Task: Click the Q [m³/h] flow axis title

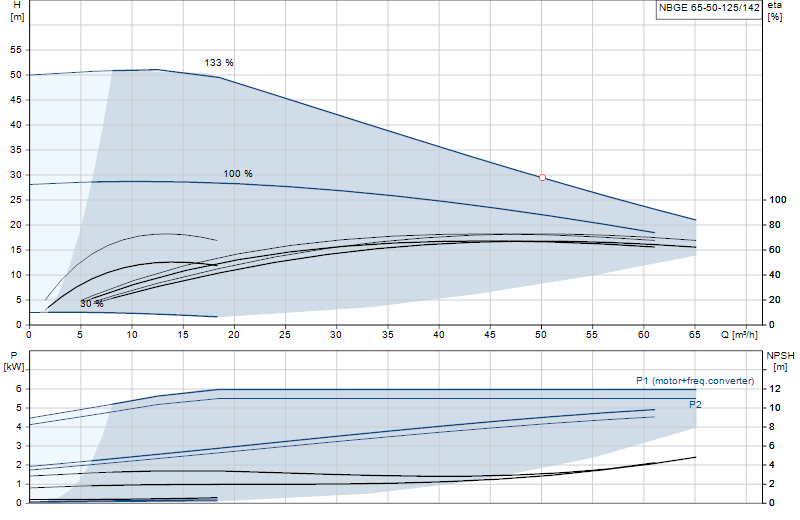Action: pos(739,335)
